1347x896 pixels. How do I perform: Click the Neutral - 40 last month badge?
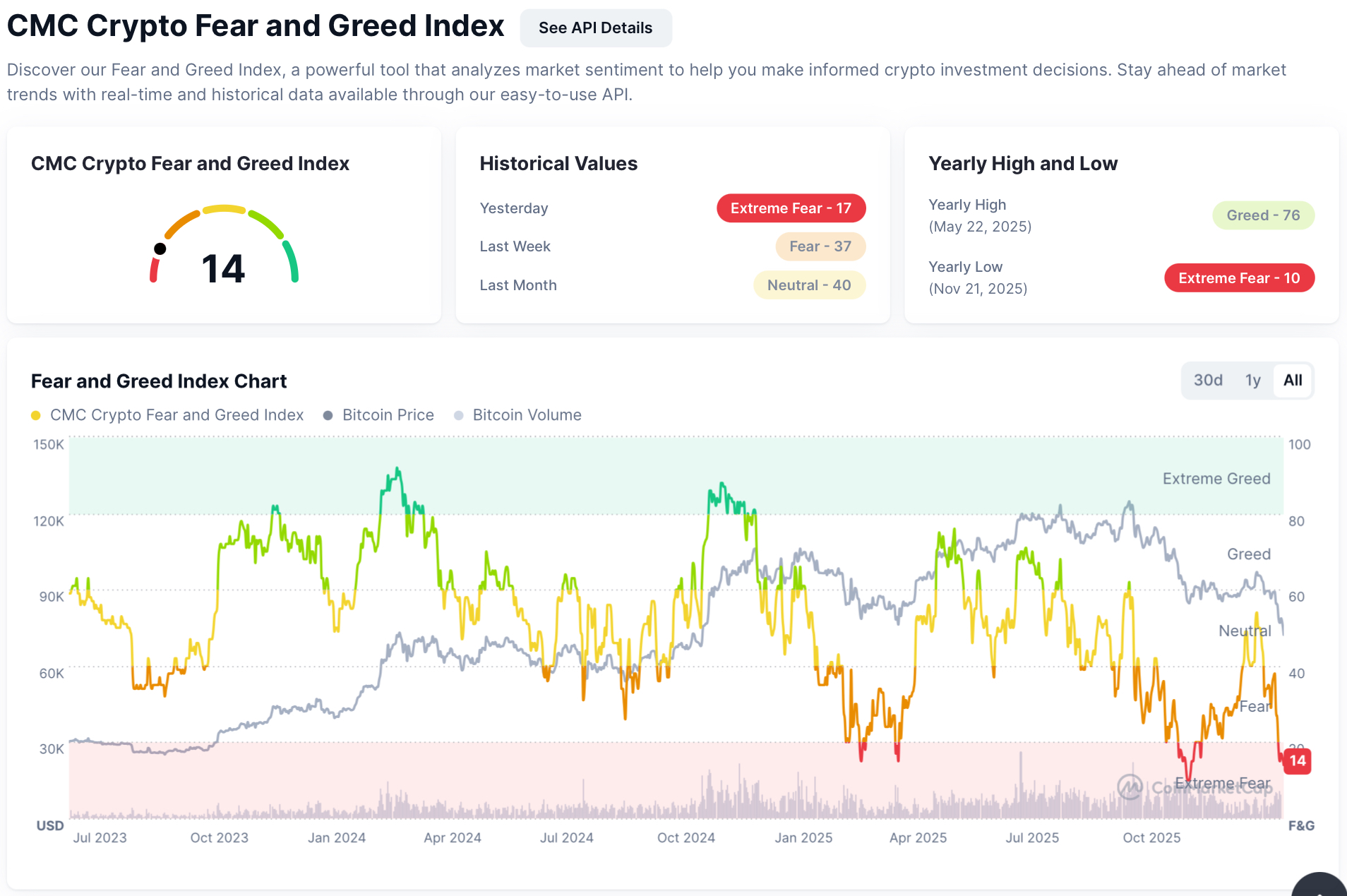click(x=809, y=285)
